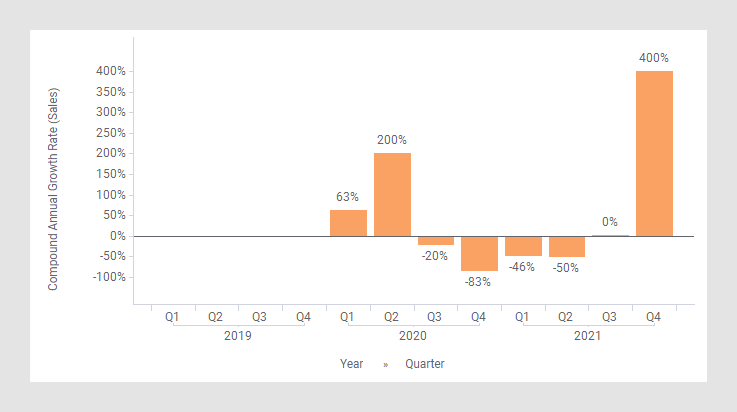Click the 400% bar for Q4 2021
Viewport: 737px width, 412px height.
654,153
